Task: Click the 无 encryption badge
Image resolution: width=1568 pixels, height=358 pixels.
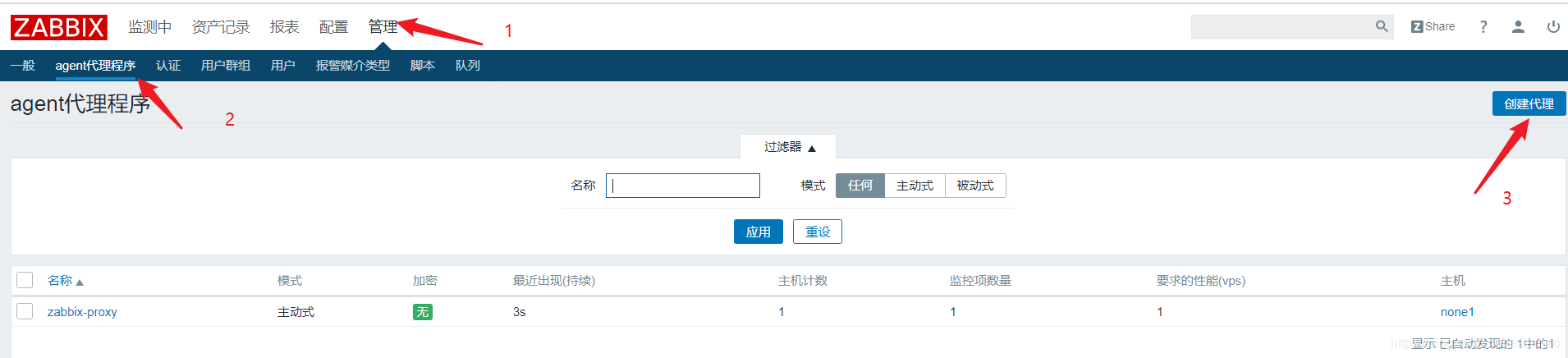Action: point(423,312)
